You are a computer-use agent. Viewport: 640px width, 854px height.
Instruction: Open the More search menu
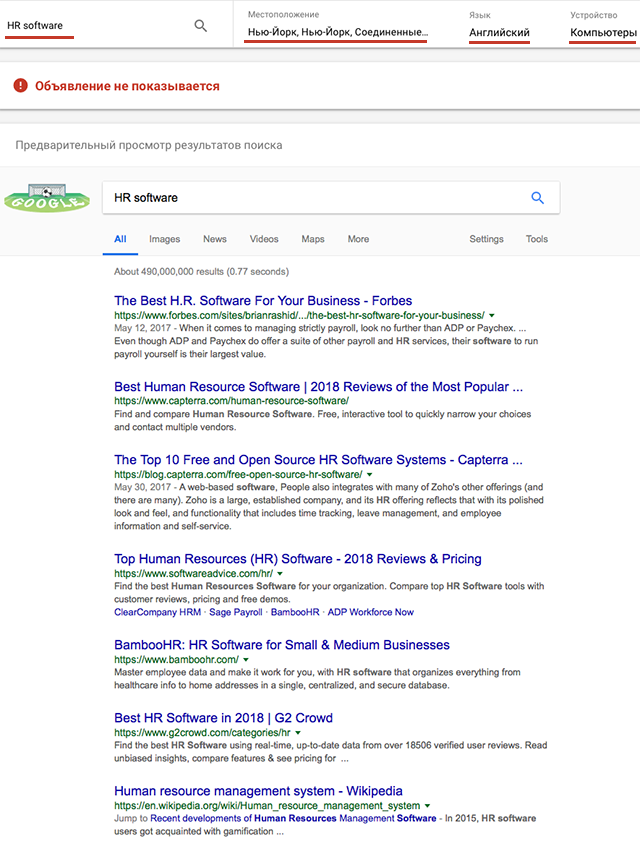(358, 239)
